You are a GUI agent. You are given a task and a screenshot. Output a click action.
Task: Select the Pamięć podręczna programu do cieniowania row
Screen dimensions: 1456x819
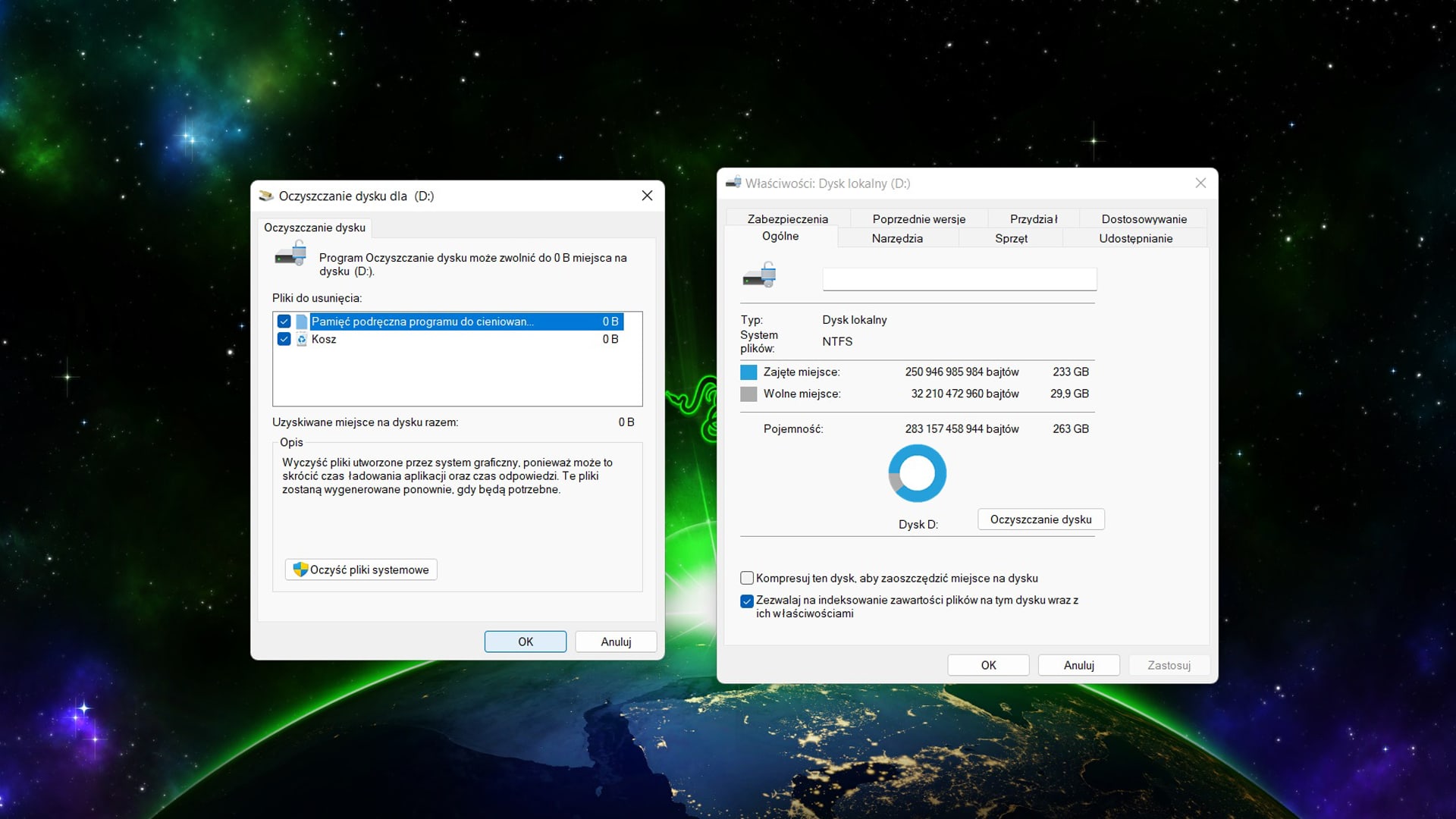[x=450, y=322]
